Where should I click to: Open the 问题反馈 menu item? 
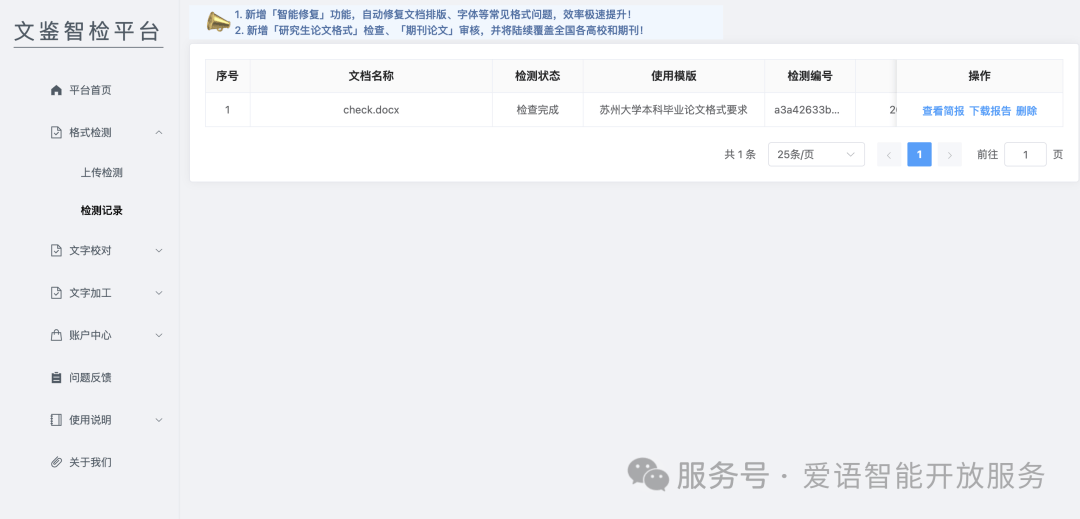pyautogui.click(x=90, y=378)
